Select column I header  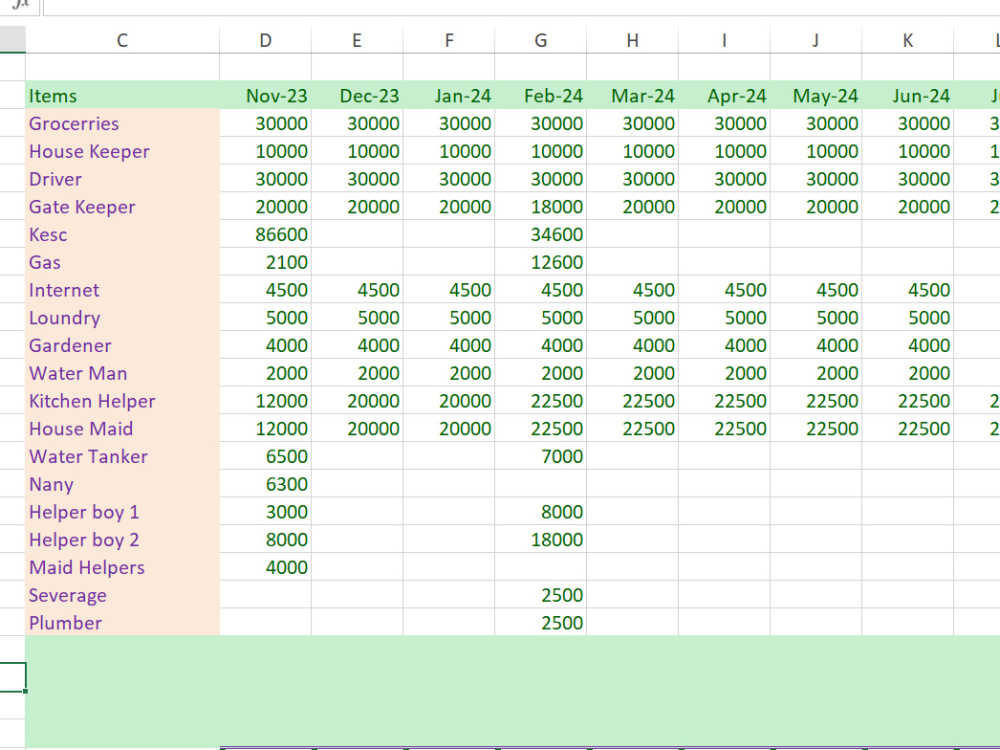pos(724,40)
